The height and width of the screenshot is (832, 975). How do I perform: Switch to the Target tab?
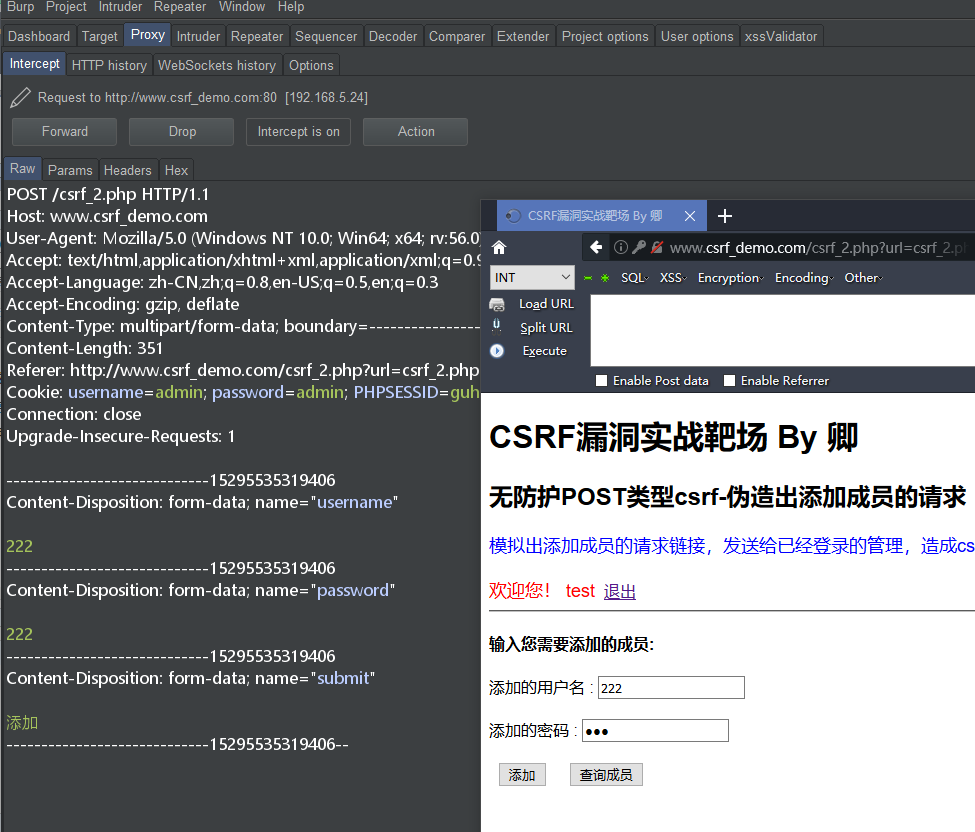[x=99, y=36]
